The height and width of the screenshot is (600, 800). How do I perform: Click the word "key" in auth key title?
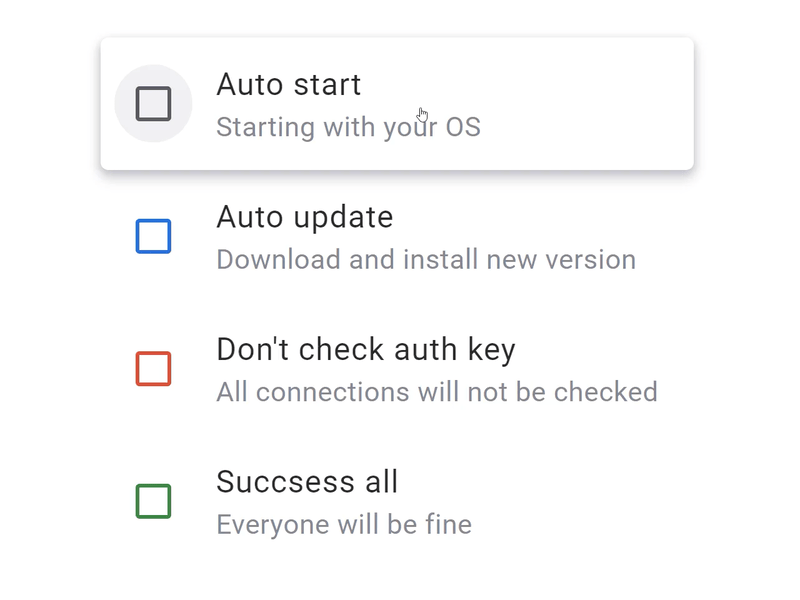[492, 351]
